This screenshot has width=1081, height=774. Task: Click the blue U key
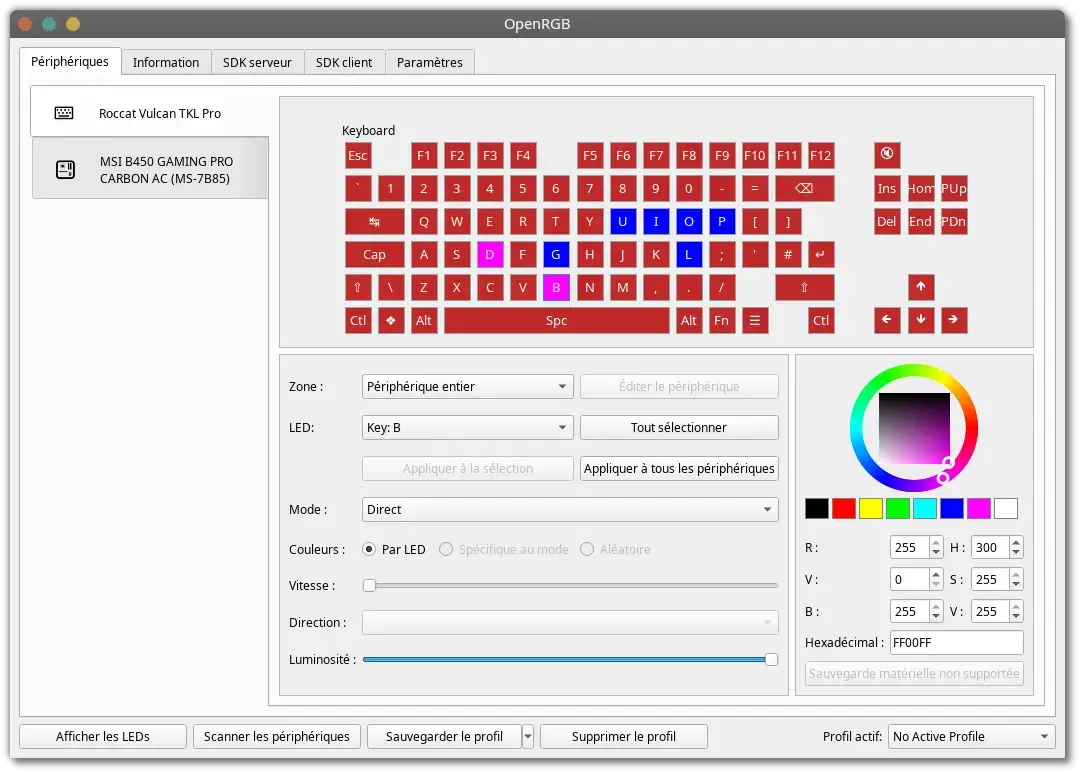coord(622,221)
